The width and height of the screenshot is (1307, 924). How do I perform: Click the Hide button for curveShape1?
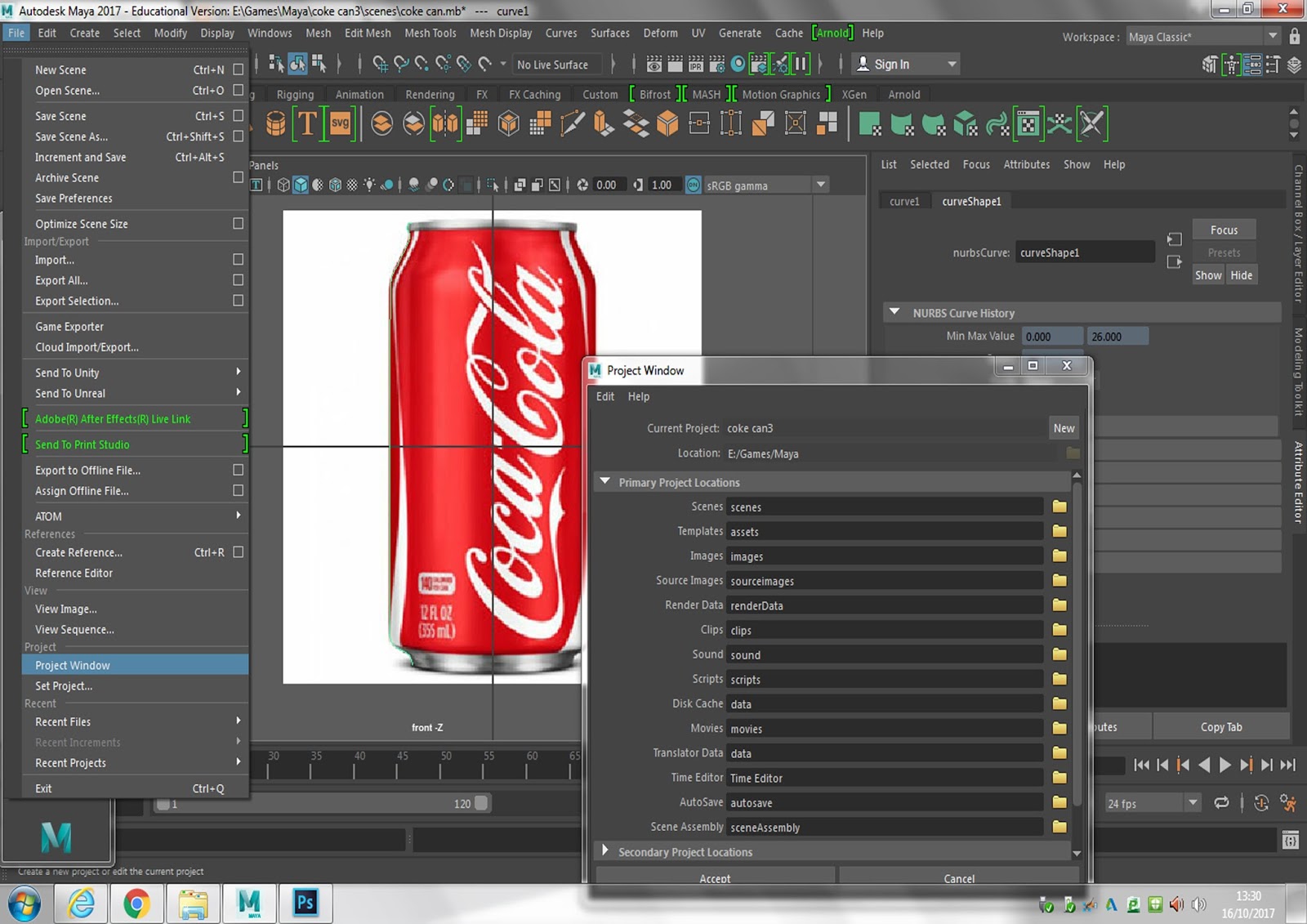[1242, 275]
